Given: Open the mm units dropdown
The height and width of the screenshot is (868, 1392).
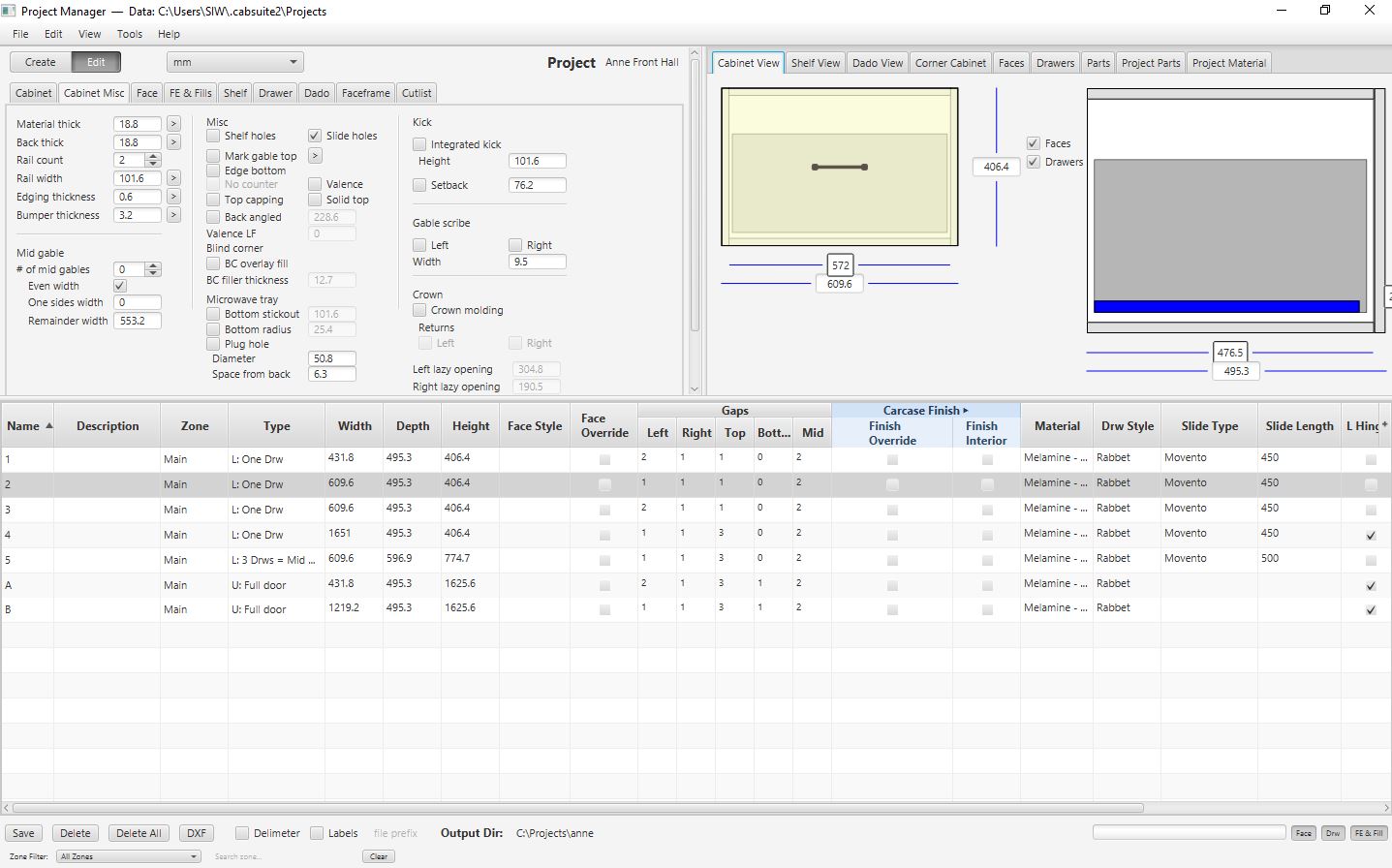Looking at the screenshot, I should pyautogui.click(x=235, y=62).
